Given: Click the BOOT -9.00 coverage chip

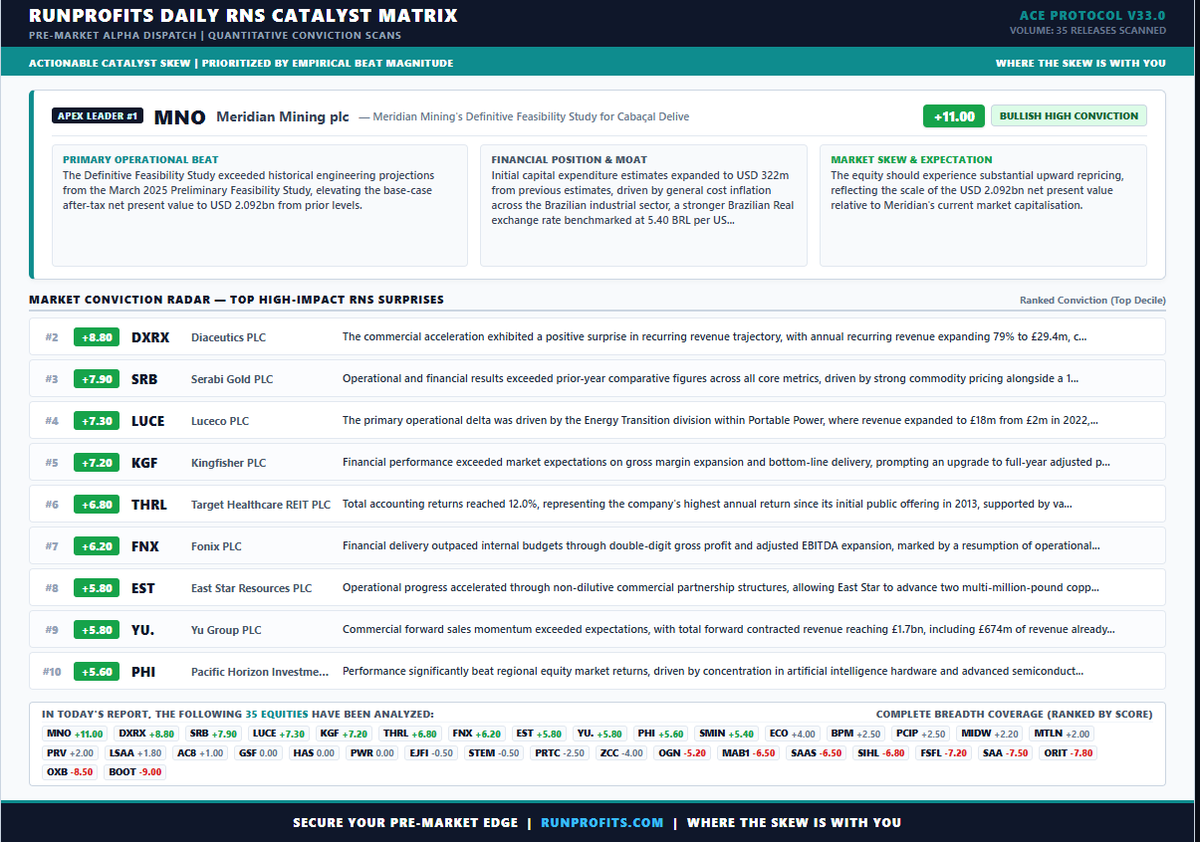Looking at the screenshot, I should [x=136, y=772].
